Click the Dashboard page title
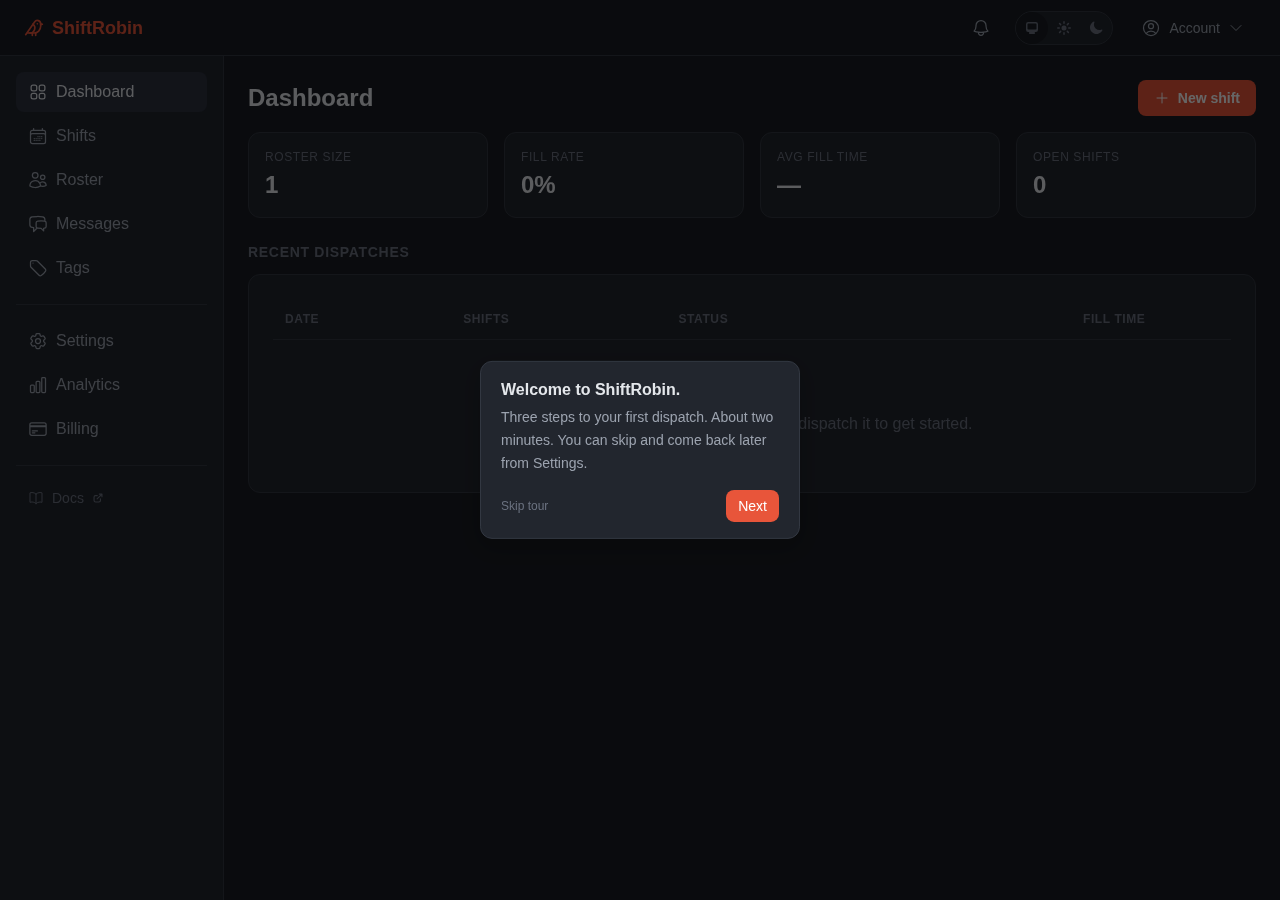 click(310, 98)
